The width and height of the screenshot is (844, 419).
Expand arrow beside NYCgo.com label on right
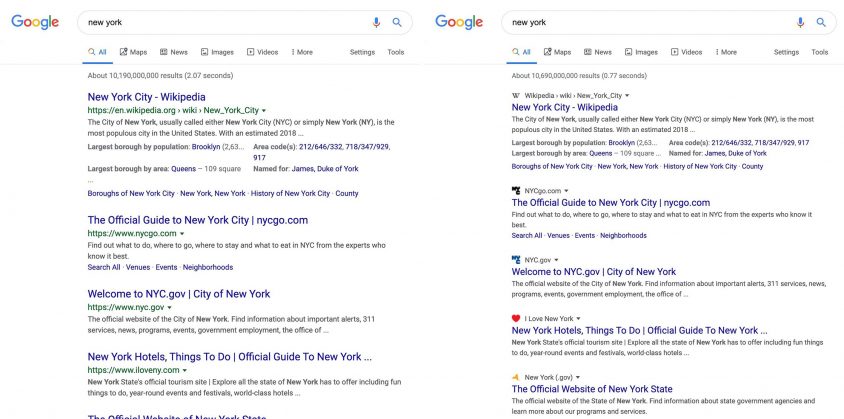[566, 191]
